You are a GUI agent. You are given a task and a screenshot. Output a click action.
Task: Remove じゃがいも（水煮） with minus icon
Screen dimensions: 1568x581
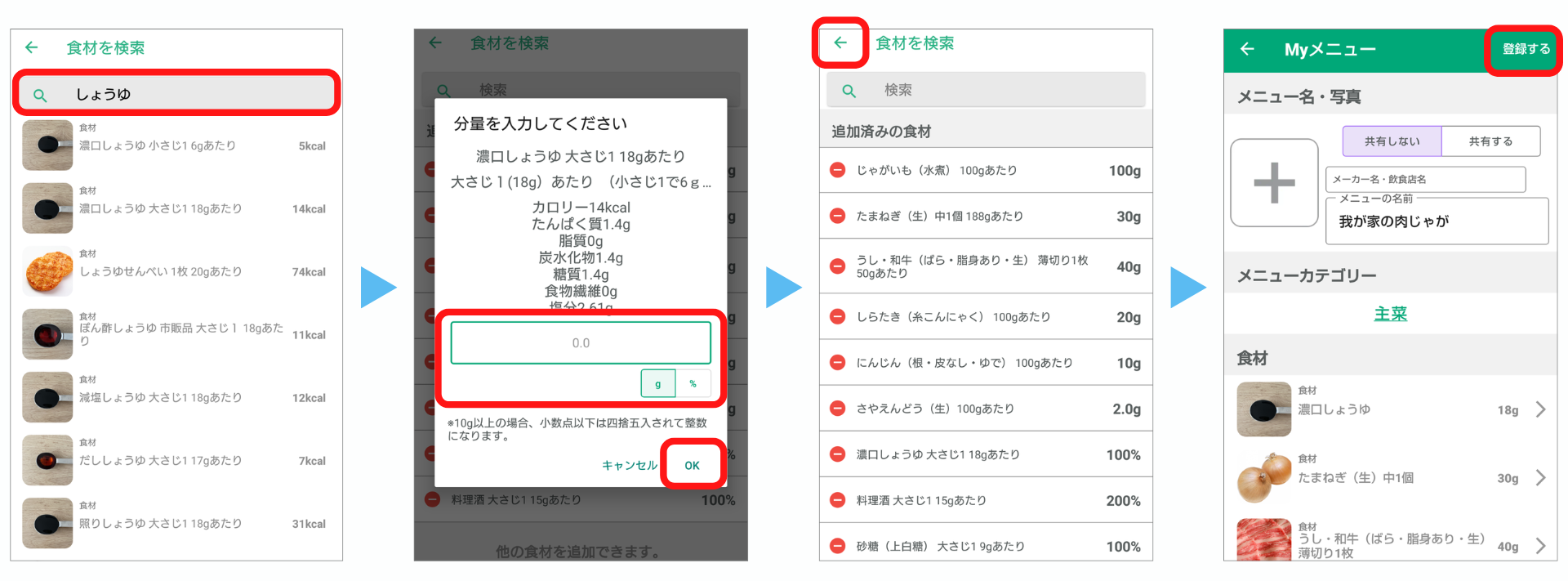tap(837, 170)
